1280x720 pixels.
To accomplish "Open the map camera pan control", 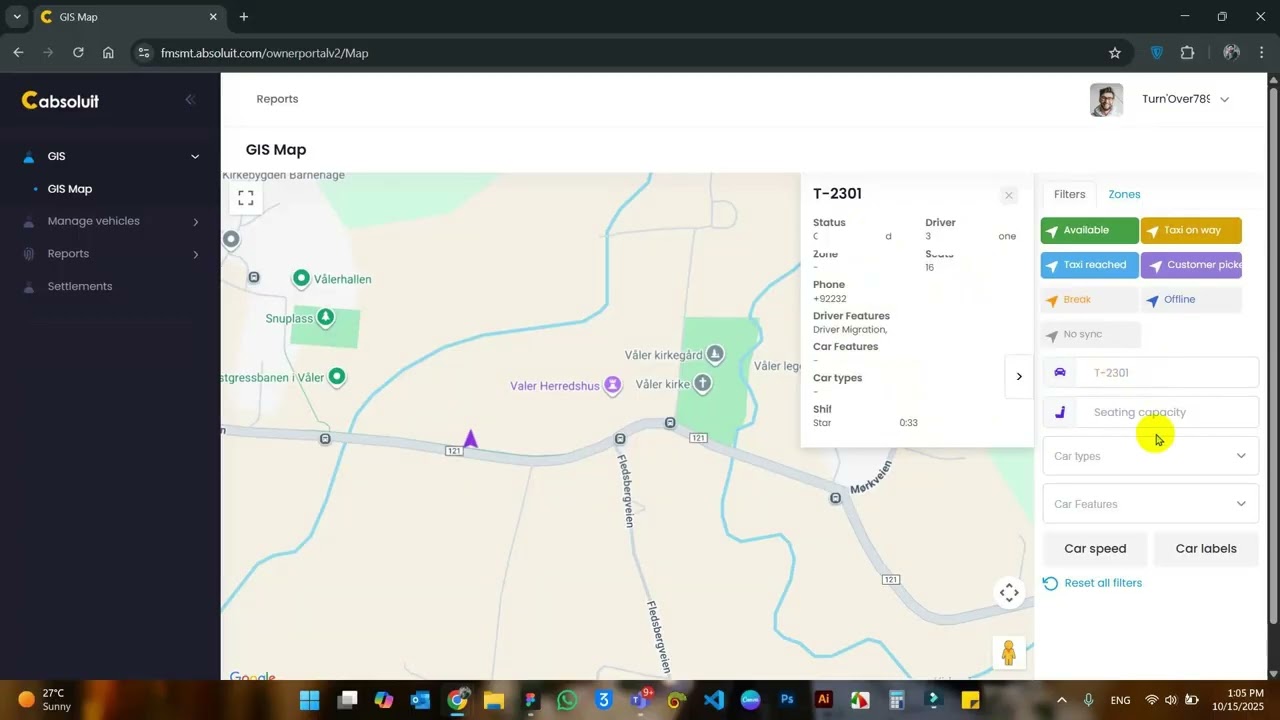I will coord(1009,593).
